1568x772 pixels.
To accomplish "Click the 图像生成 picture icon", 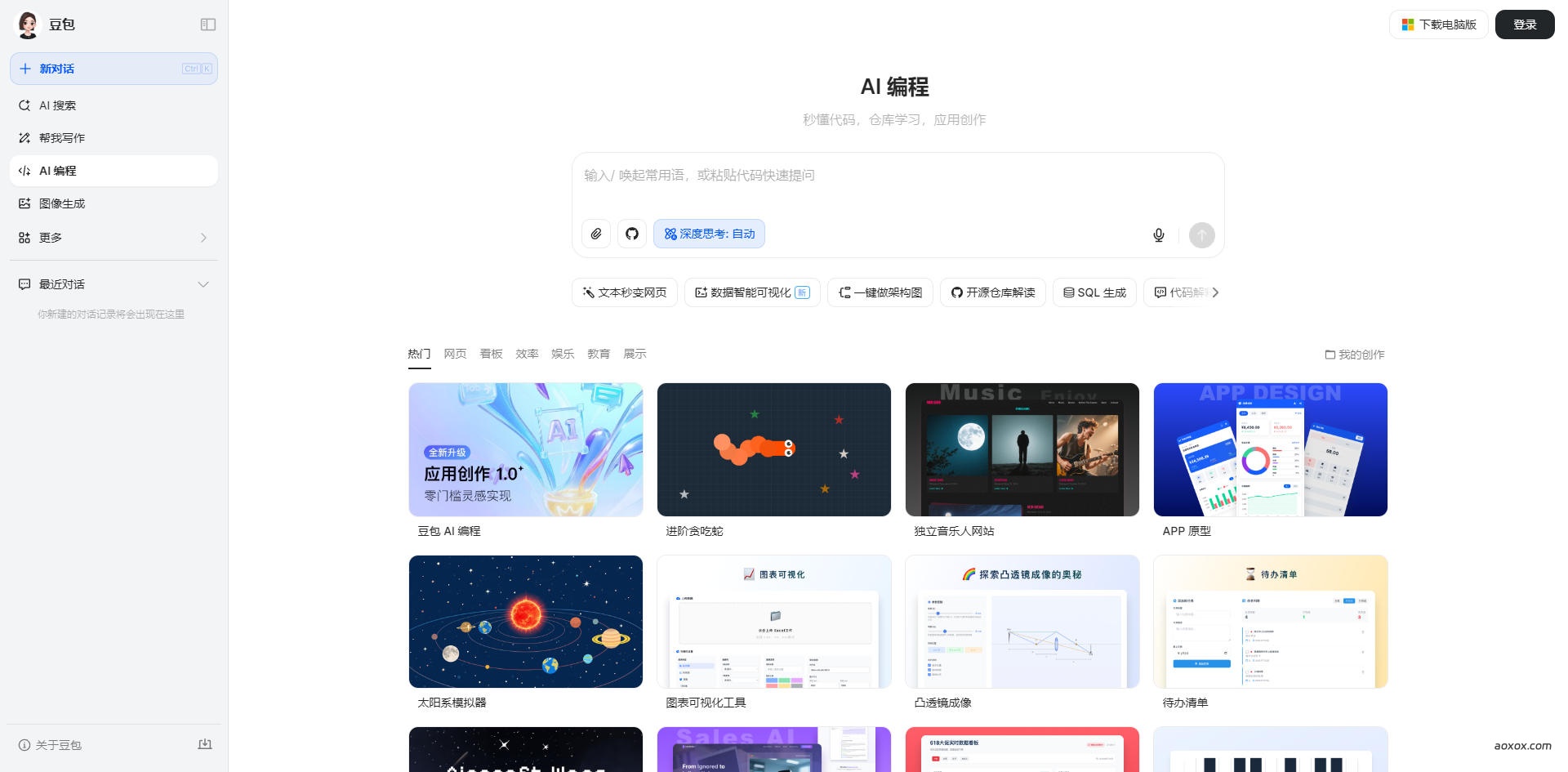I will [24, 203].
